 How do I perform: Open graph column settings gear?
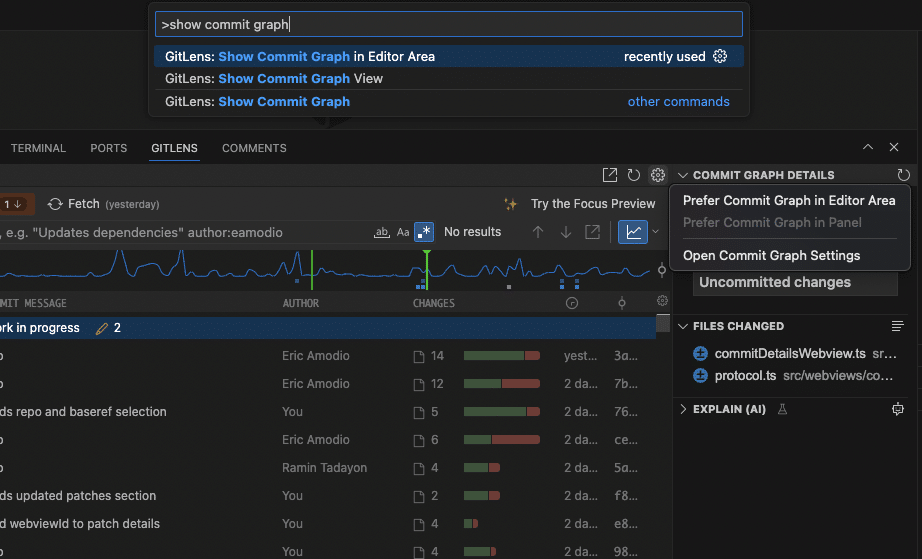[x=662, y=301]
